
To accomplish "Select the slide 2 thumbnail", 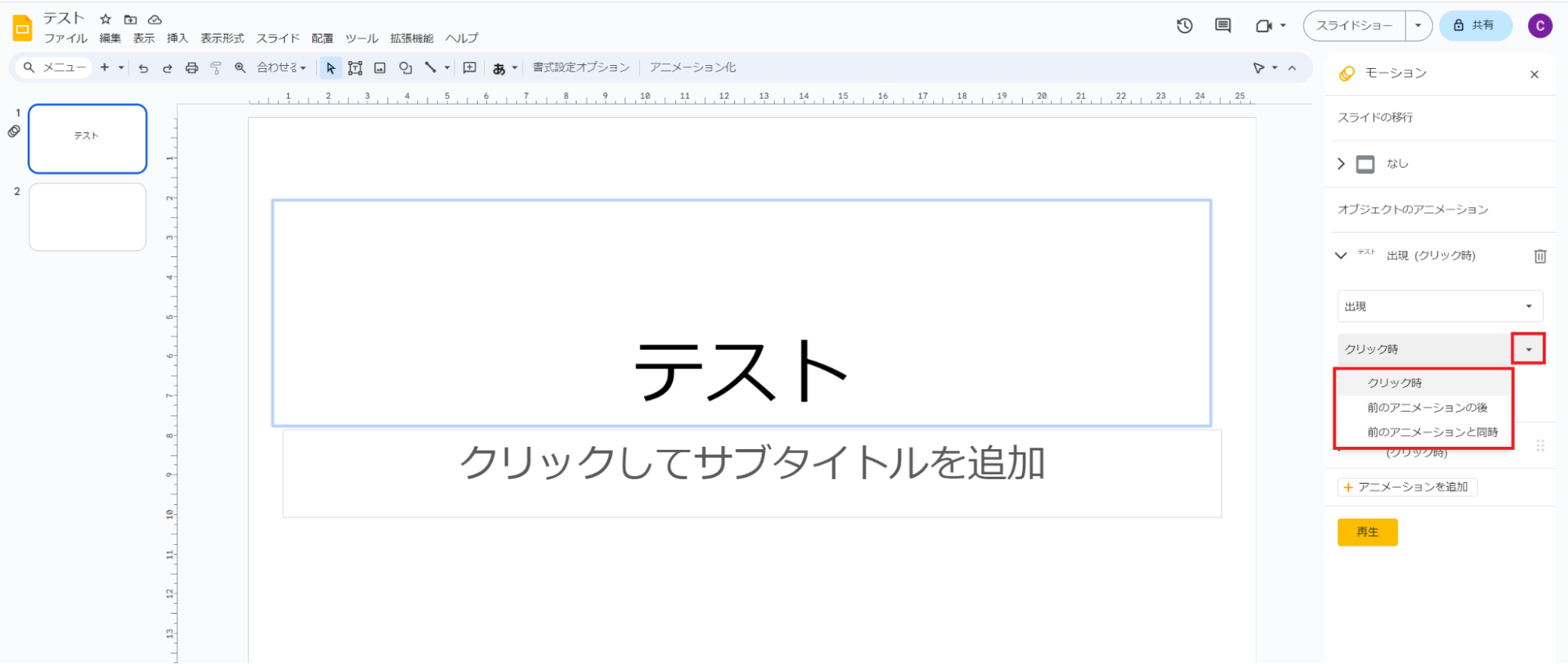I will [x=88, y=217].
